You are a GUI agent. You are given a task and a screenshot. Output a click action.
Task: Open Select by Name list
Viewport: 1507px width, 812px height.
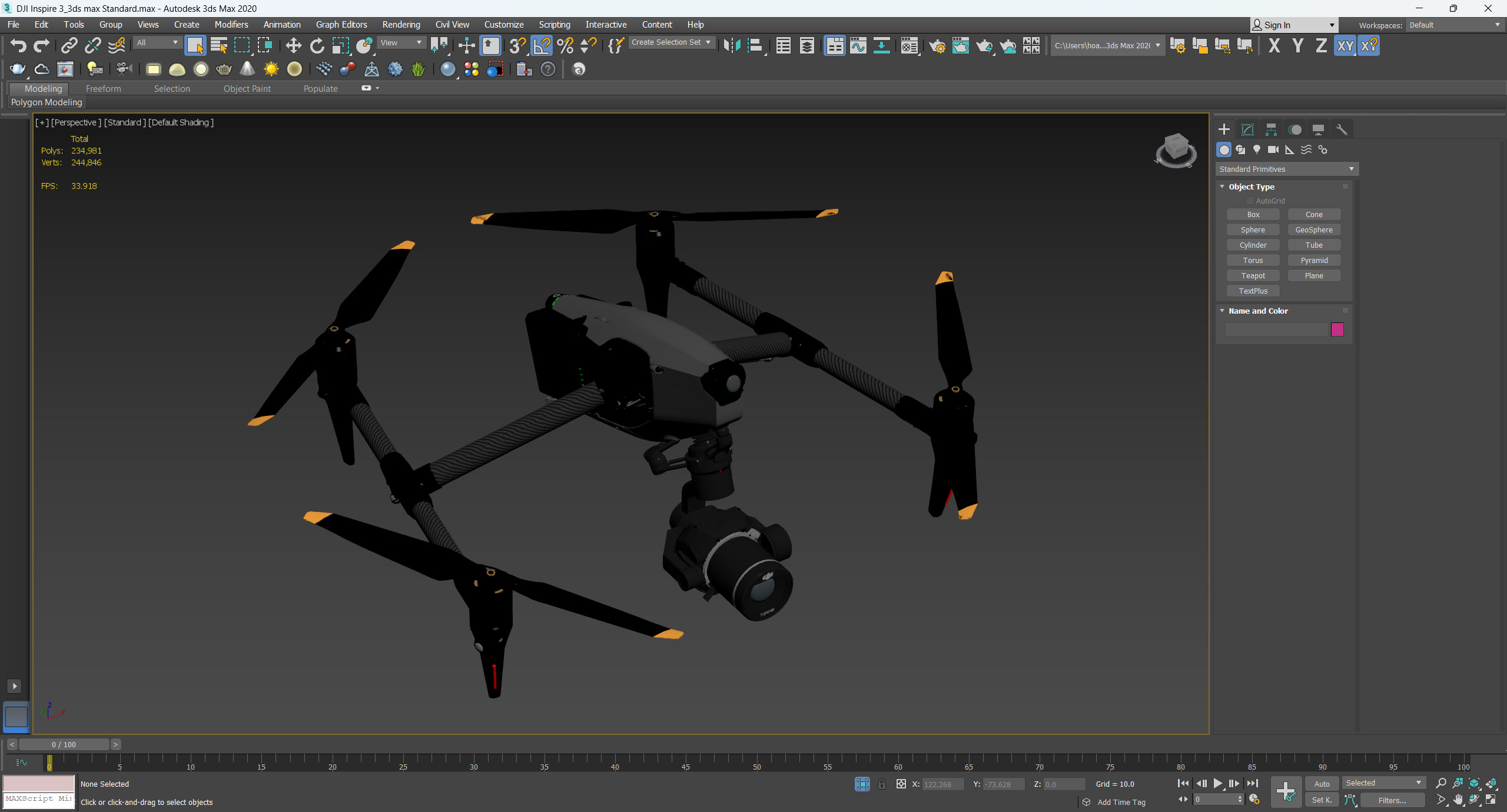pyautogui.click(x=219, y=45)
